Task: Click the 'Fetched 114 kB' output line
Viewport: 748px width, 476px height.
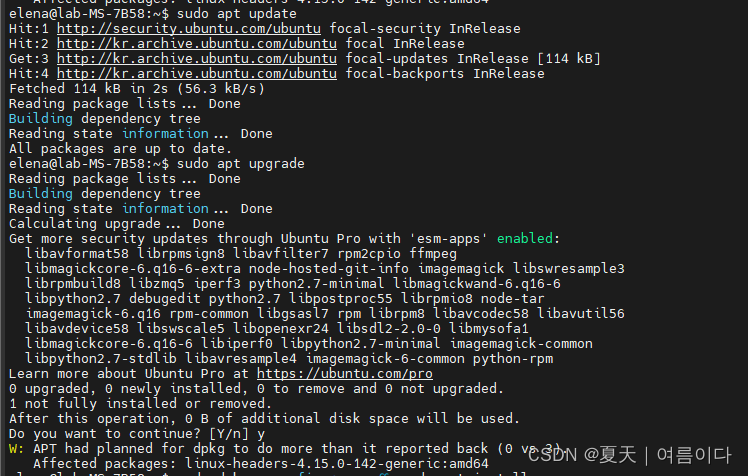Action: (136, 89)
